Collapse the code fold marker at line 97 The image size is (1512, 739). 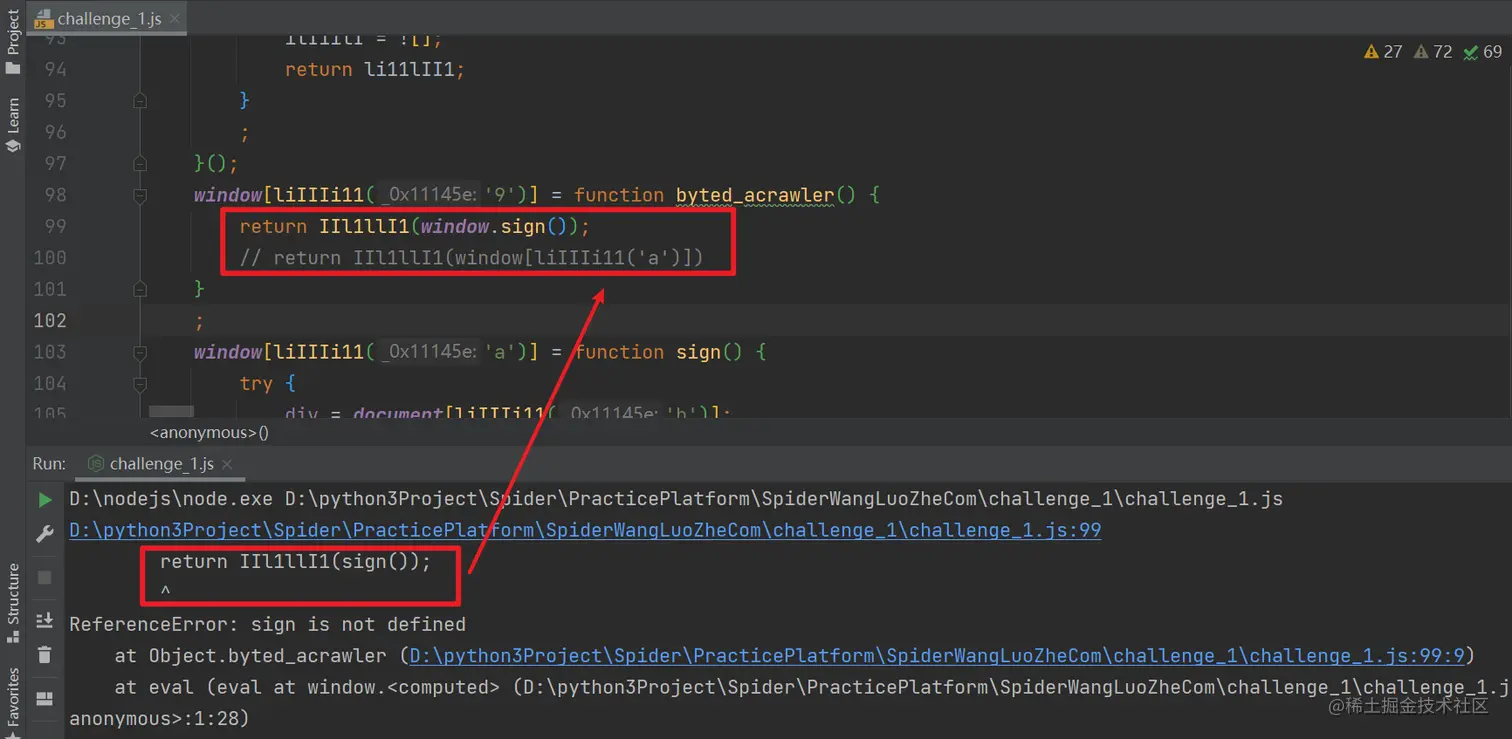point(140,163)
